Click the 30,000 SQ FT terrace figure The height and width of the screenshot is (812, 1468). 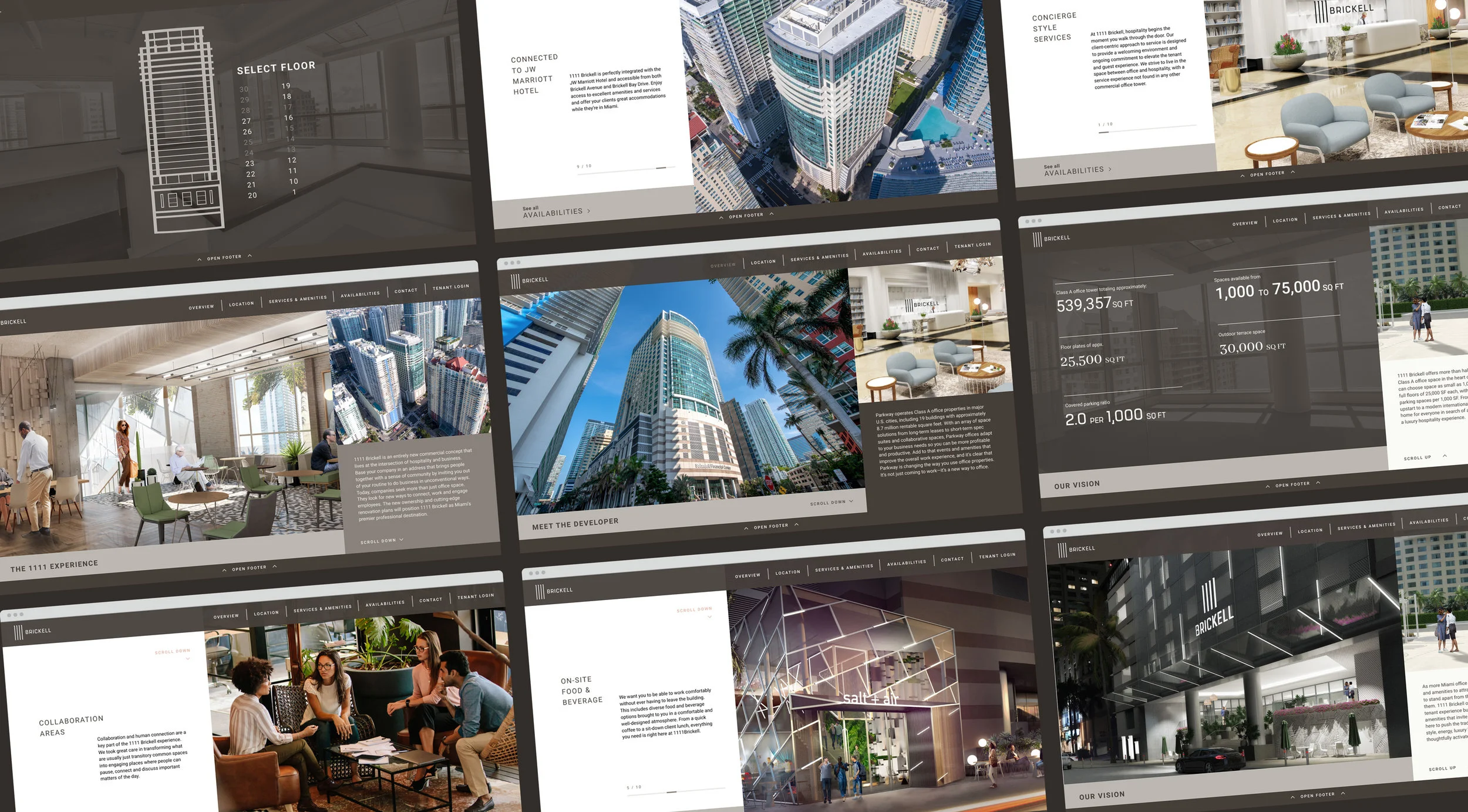[x=1252, y=348]
